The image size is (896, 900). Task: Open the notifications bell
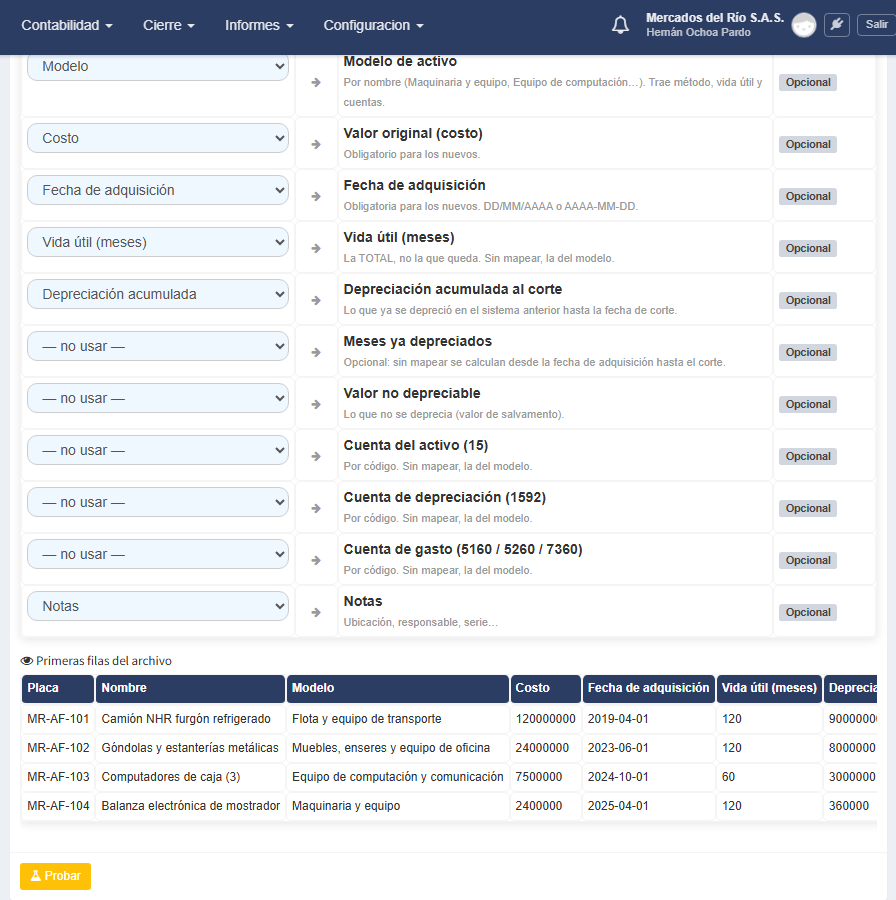coord(620,25)
